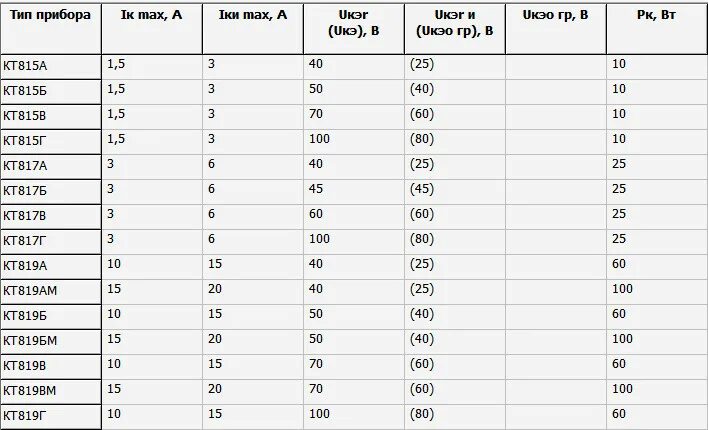Select the КТ815В row label
The width and height of the screenshot is (708, 430).
coord(50,117)
